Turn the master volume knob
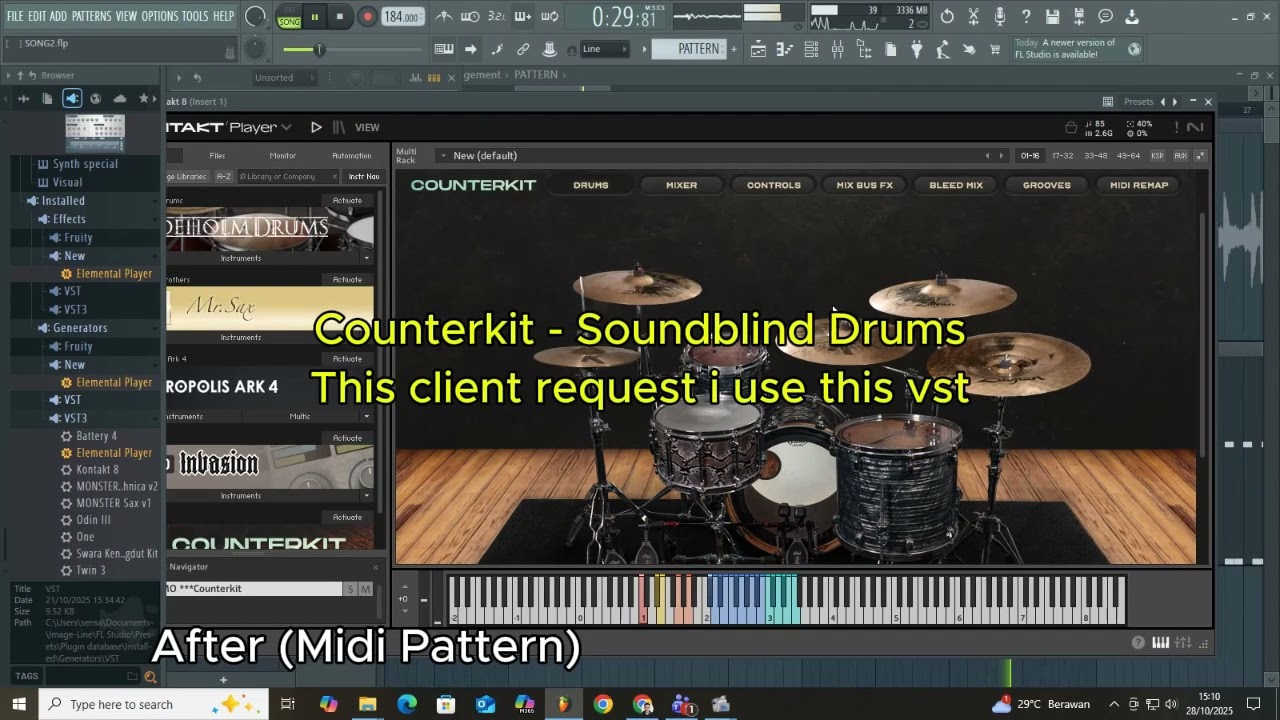Screen dimensions: 1280x720 click(256, 17)
